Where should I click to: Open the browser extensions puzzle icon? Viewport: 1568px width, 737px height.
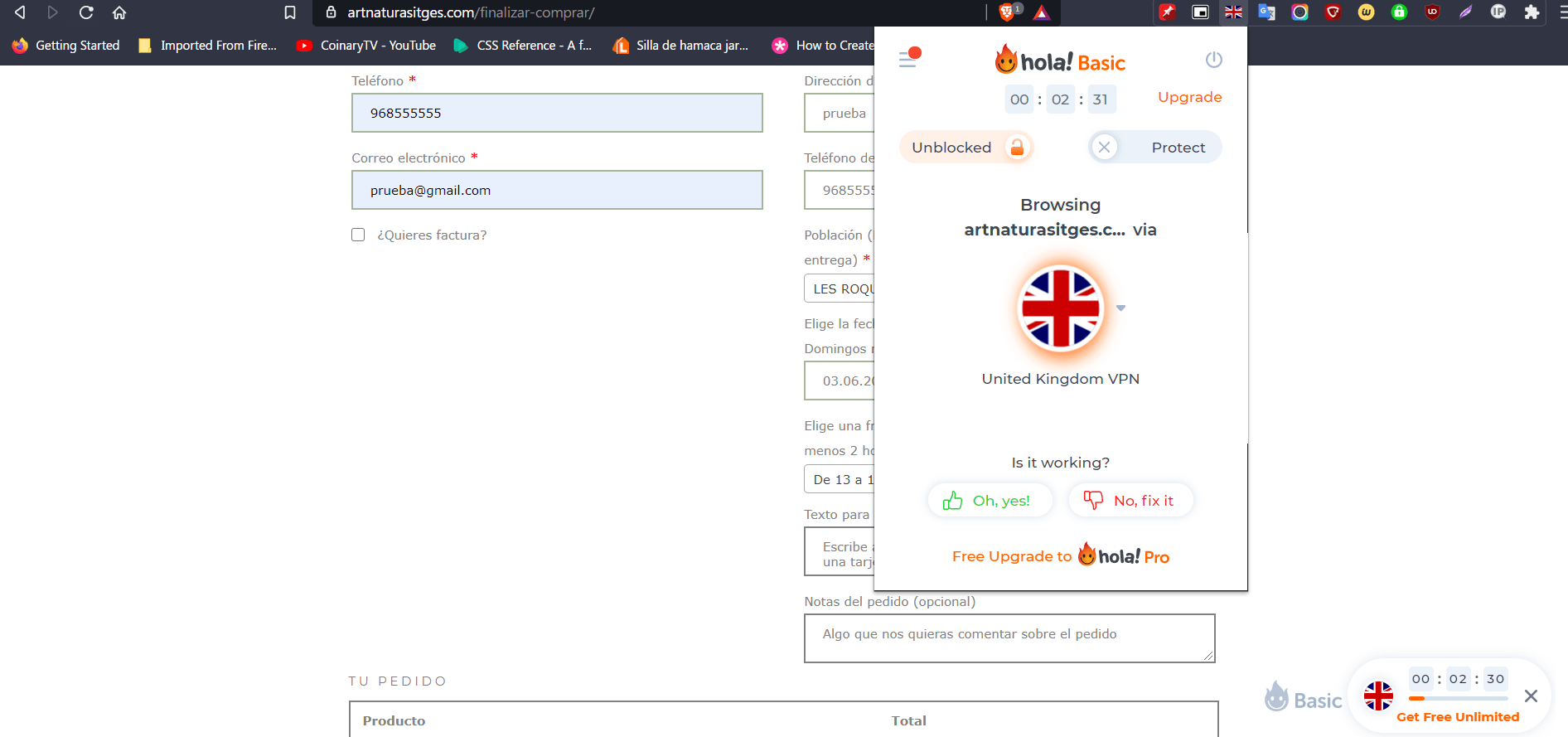[1532, 12]
